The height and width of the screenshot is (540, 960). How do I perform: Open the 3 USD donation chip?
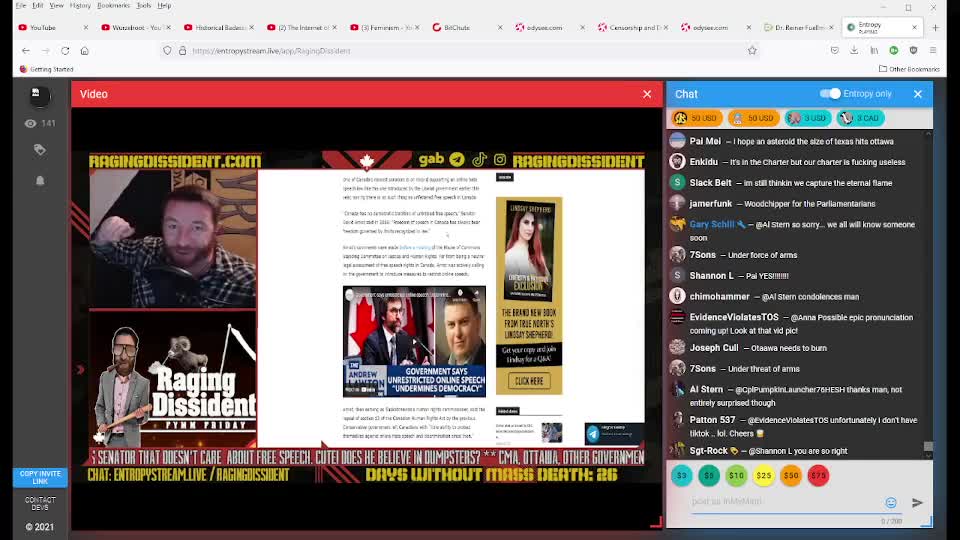tap(808, 118)
